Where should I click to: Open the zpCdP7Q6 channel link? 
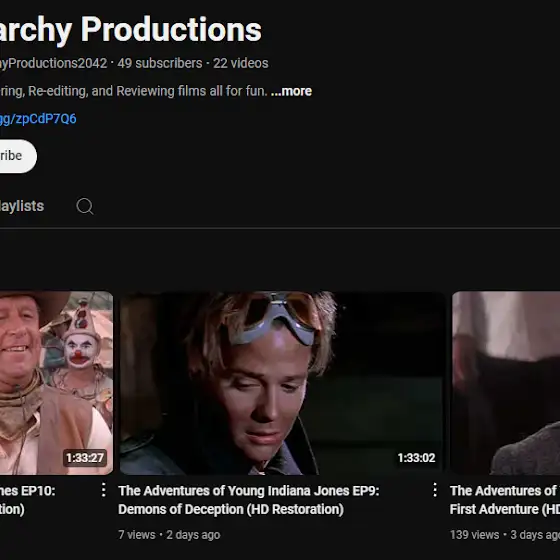(38, 119)
